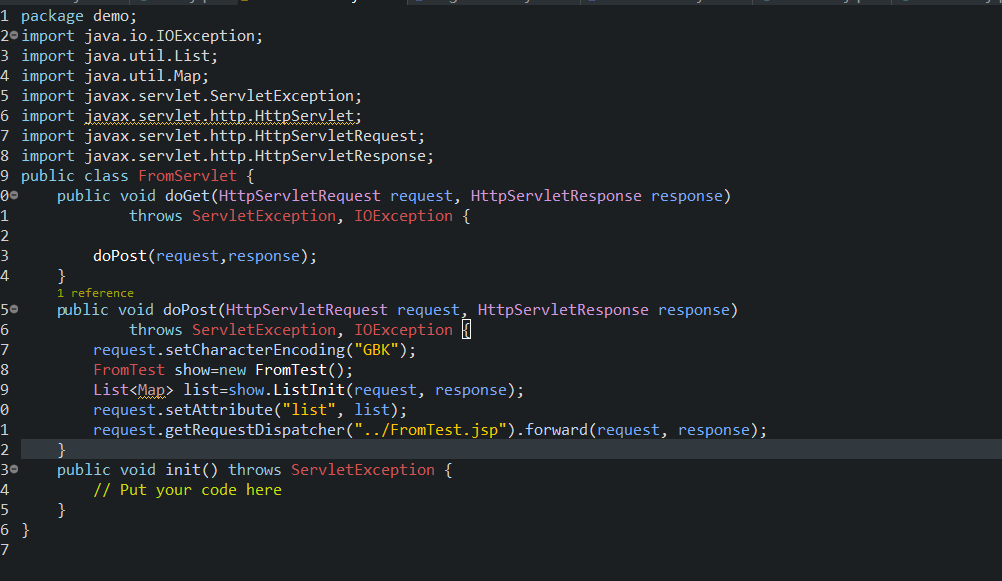Click the java.io.IOException import
The width and height of the screenshot is (1002, 581).
(174, 36)
